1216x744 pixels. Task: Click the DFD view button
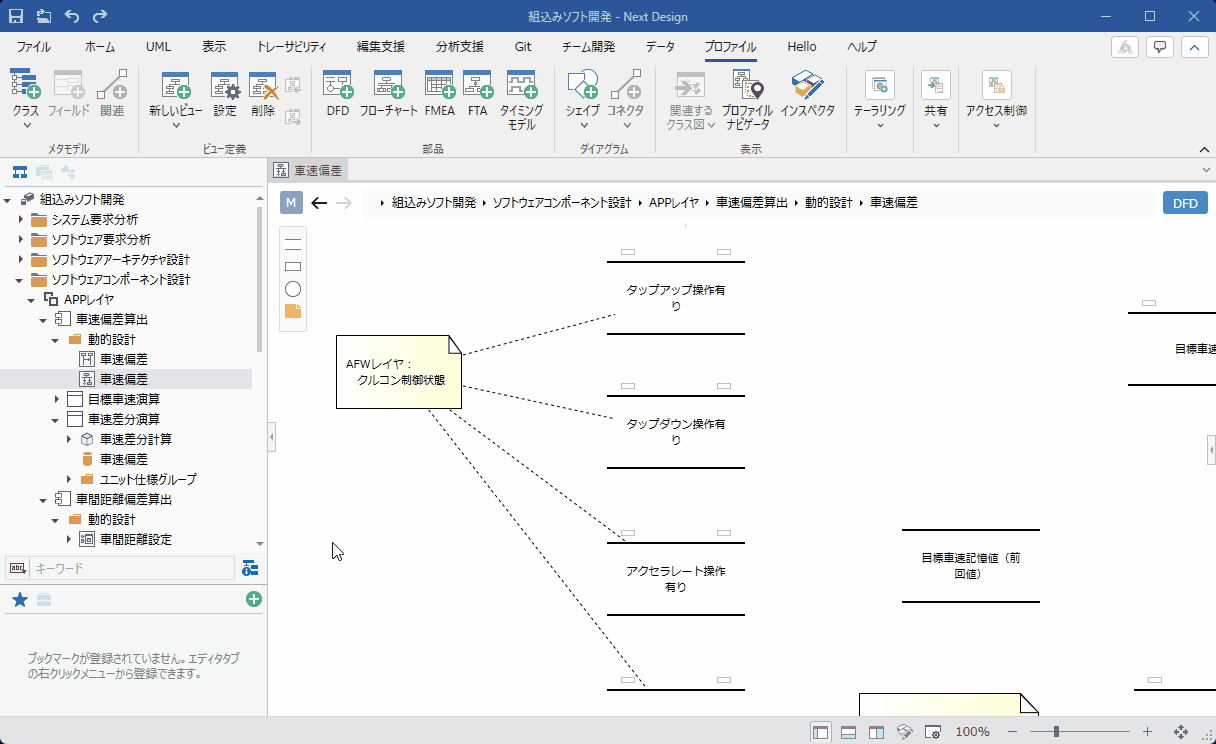point(1185,203)
